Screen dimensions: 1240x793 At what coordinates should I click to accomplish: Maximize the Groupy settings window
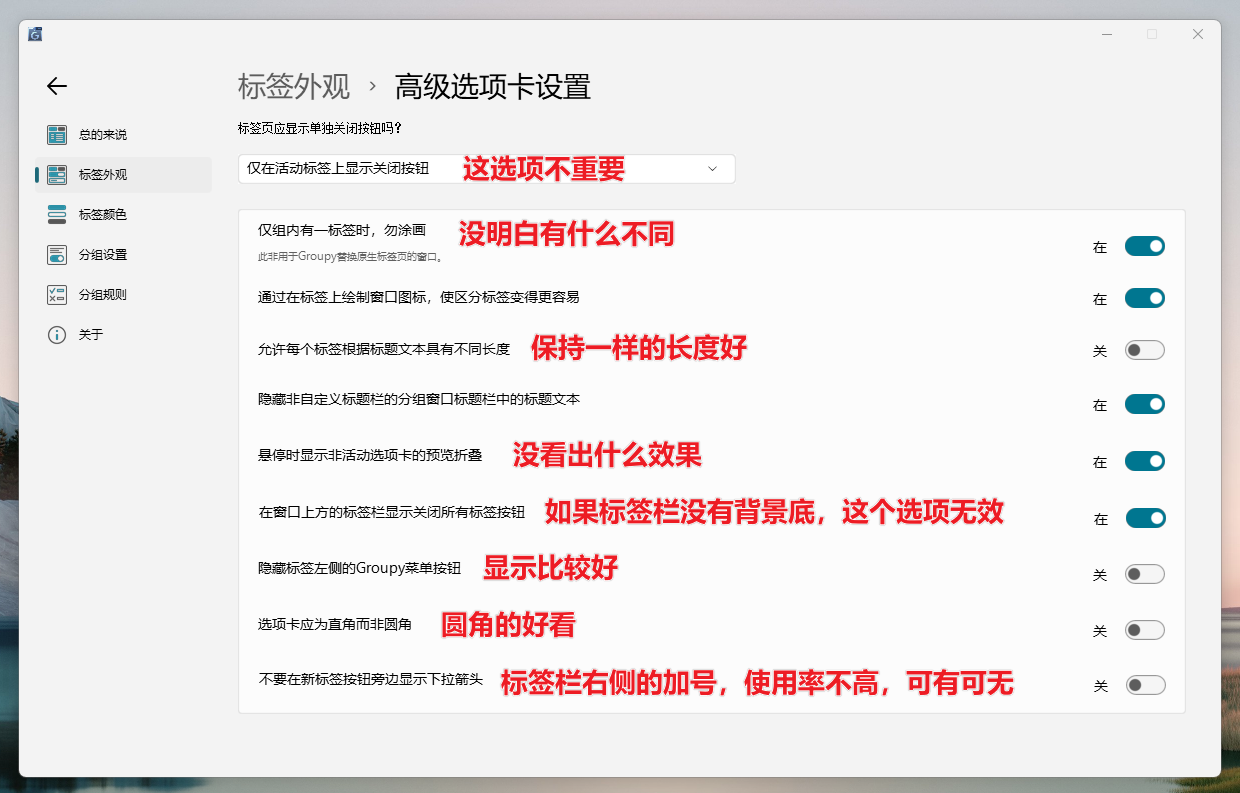point(1152,34)
